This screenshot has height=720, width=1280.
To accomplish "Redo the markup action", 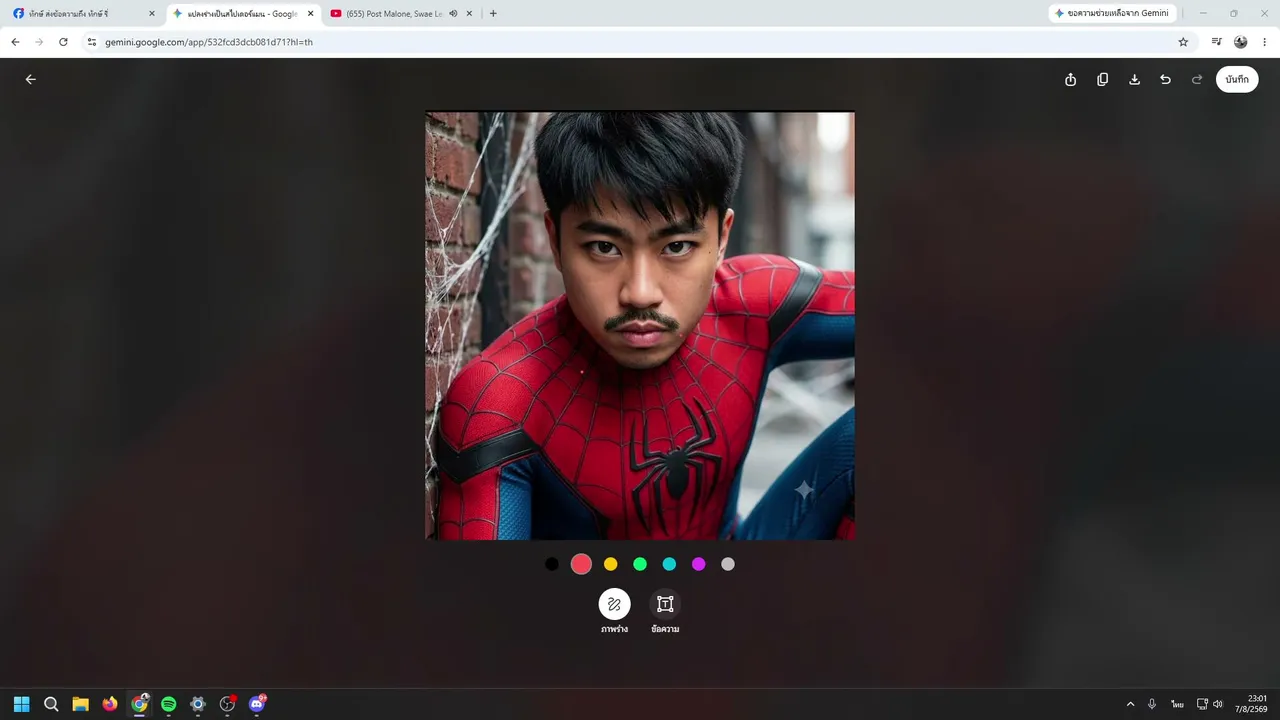I will point(1197,79).
